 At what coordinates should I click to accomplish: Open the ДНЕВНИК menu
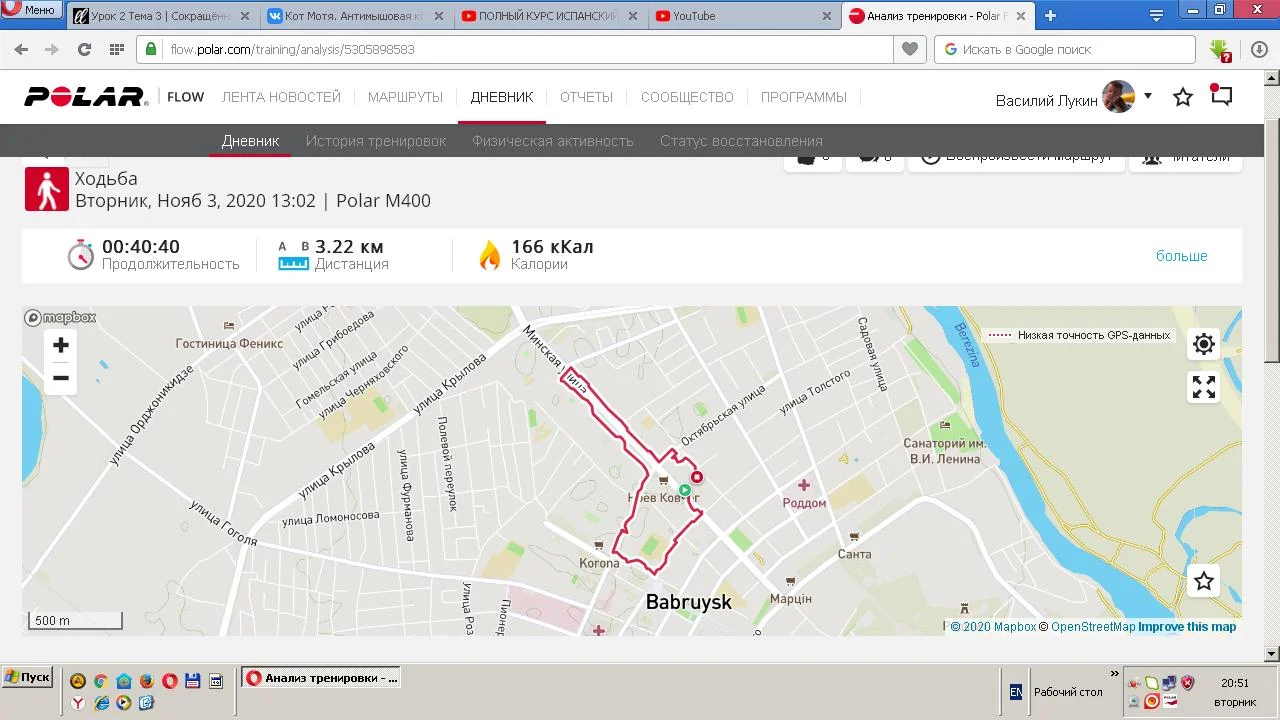tap(502, 97)
